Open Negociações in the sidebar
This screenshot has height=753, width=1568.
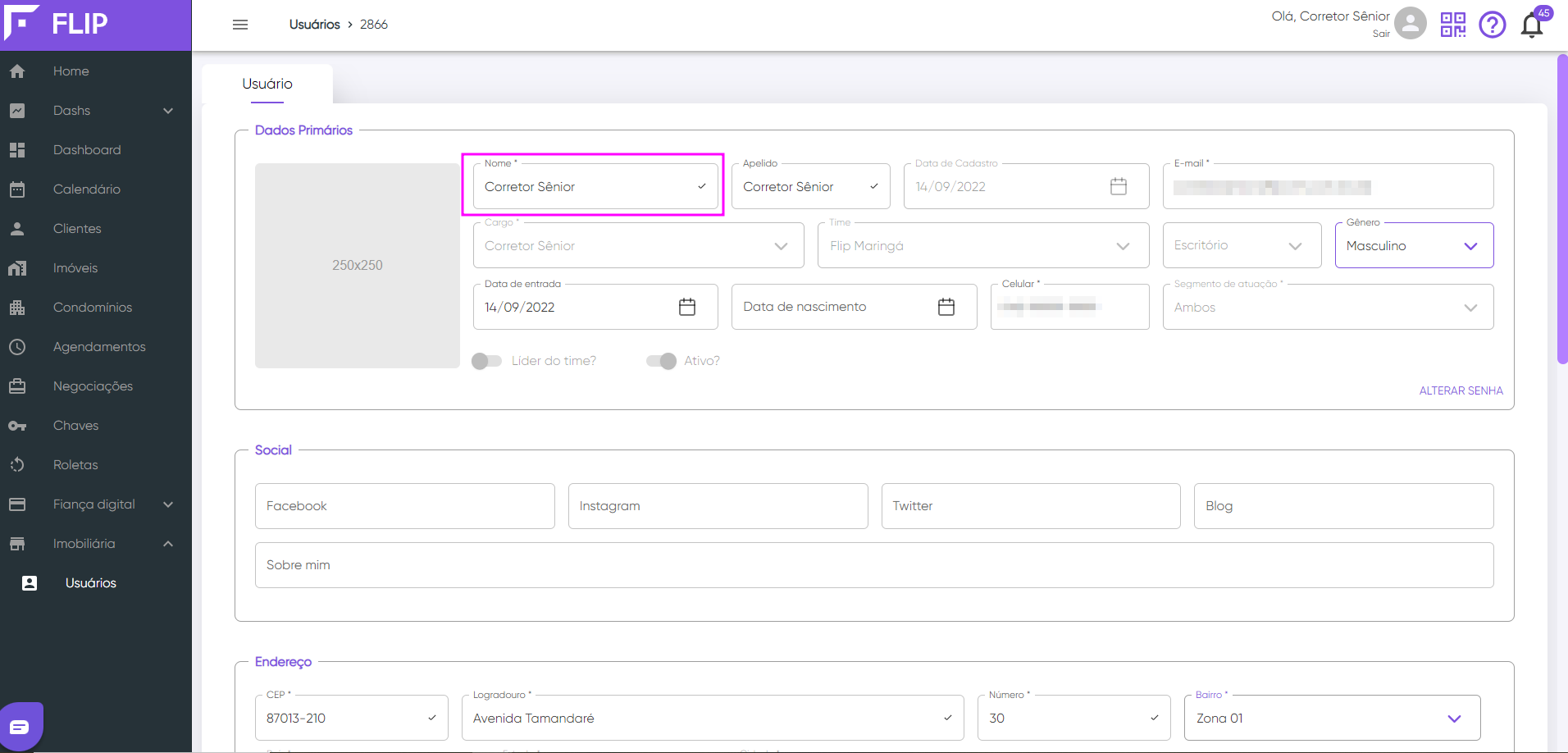click(x=93, y=386)
